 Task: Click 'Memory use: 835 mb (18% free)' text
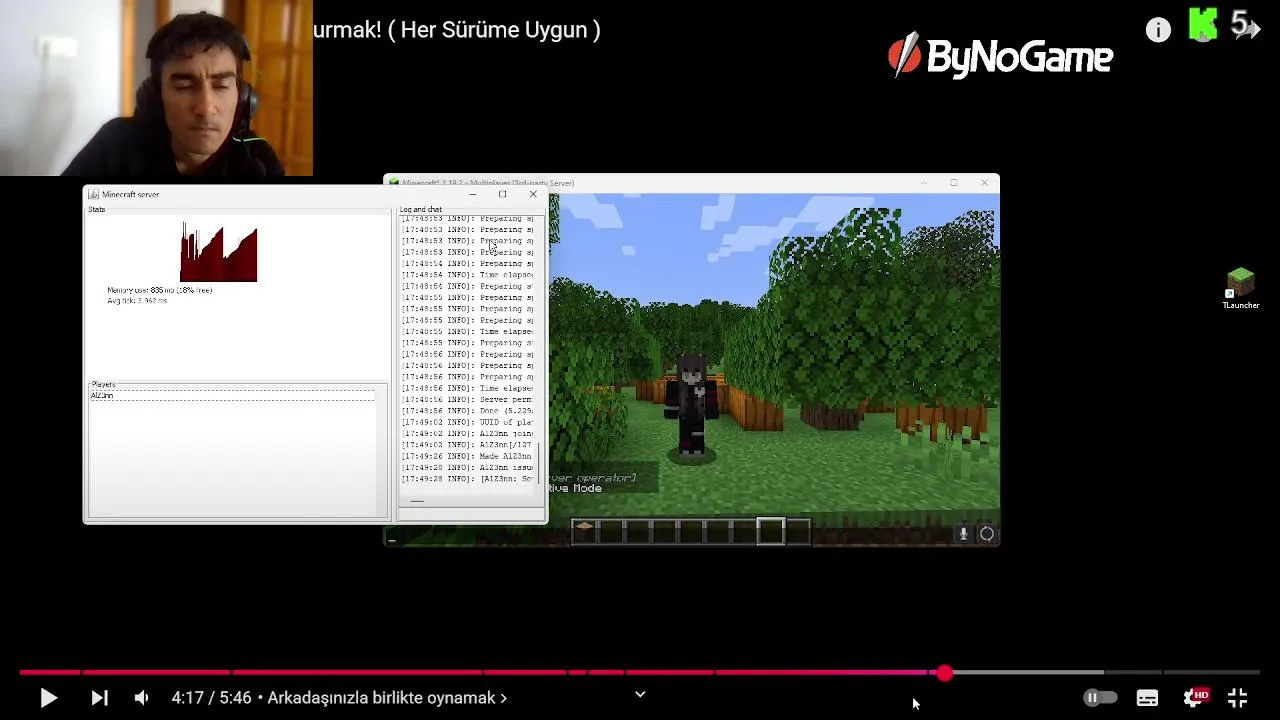[x=160, y=290]
